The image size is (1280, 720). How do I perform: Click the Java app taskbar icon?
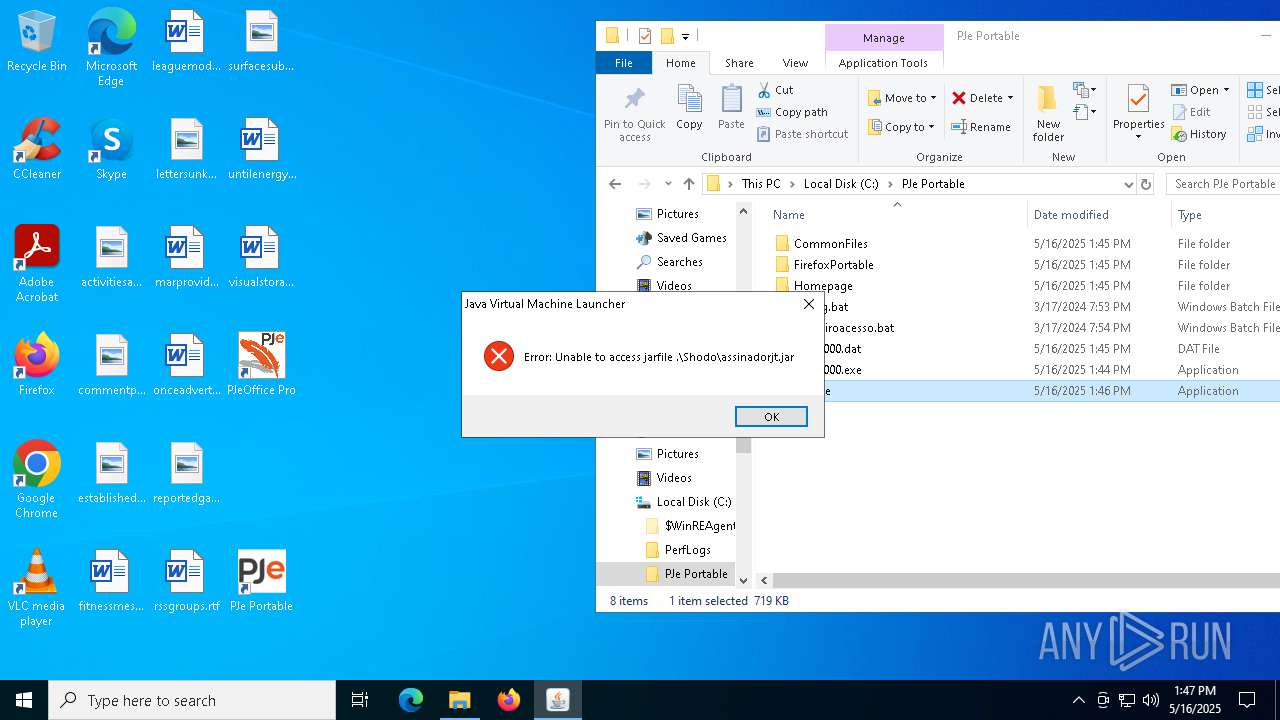point(558,700)
